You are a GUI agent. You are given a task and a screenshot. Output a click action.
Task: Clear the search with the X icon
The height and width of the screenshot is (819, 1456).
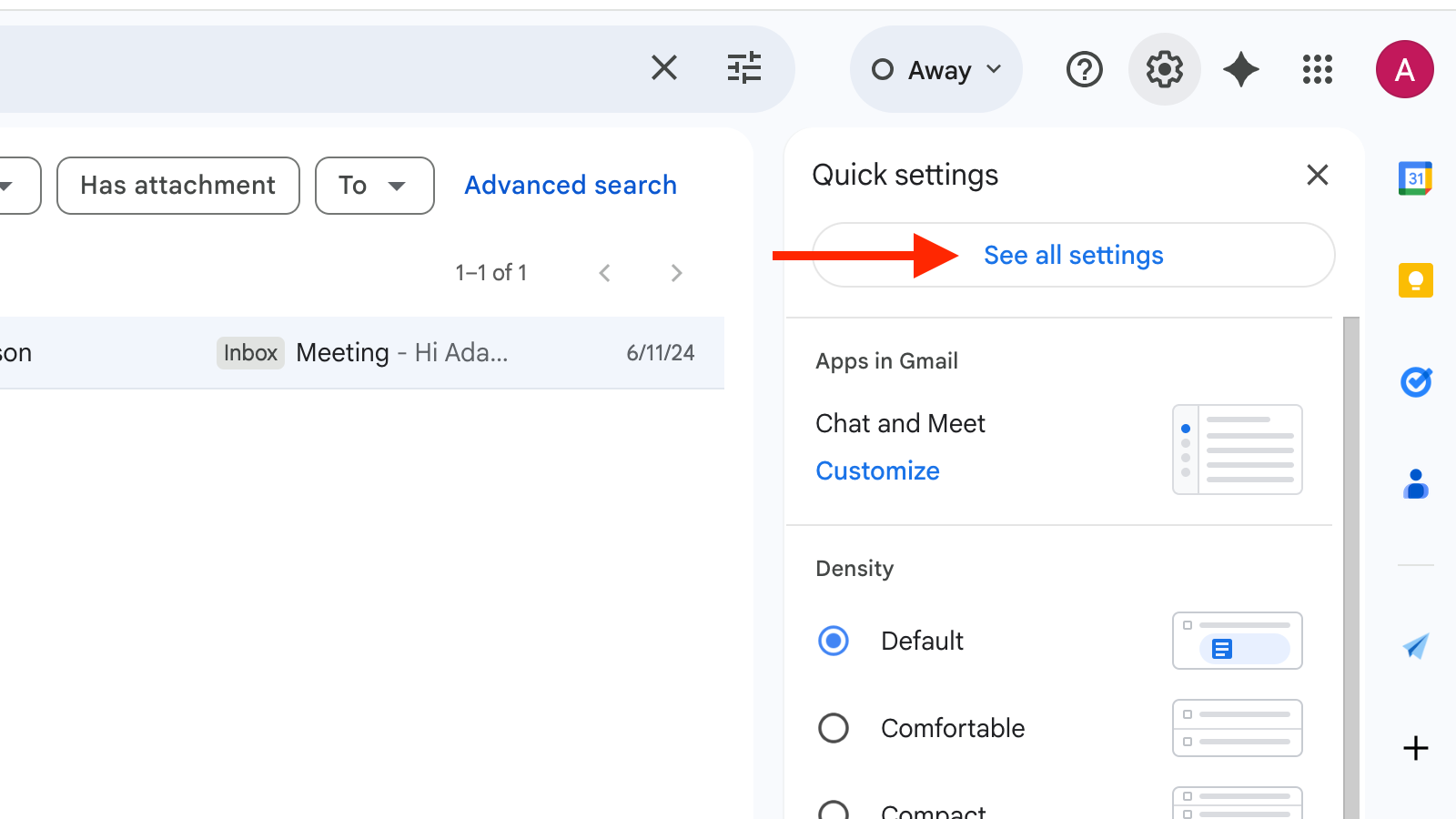(x=664, y=67)
